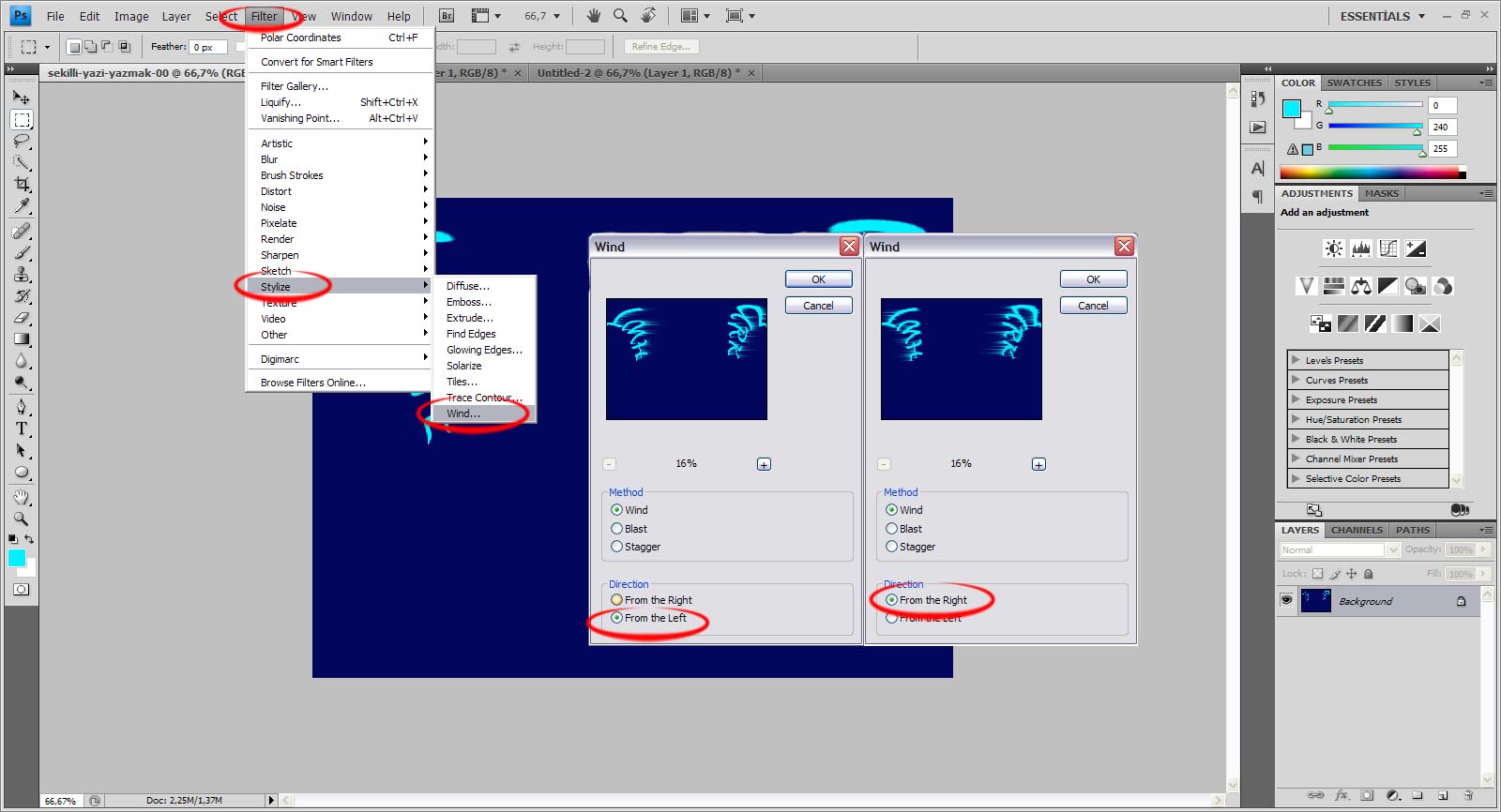The width and height of the screenshot is (1501, 812).
Task: Click the B color slider
Action: pyautogui.click(x=1375, y=148)
